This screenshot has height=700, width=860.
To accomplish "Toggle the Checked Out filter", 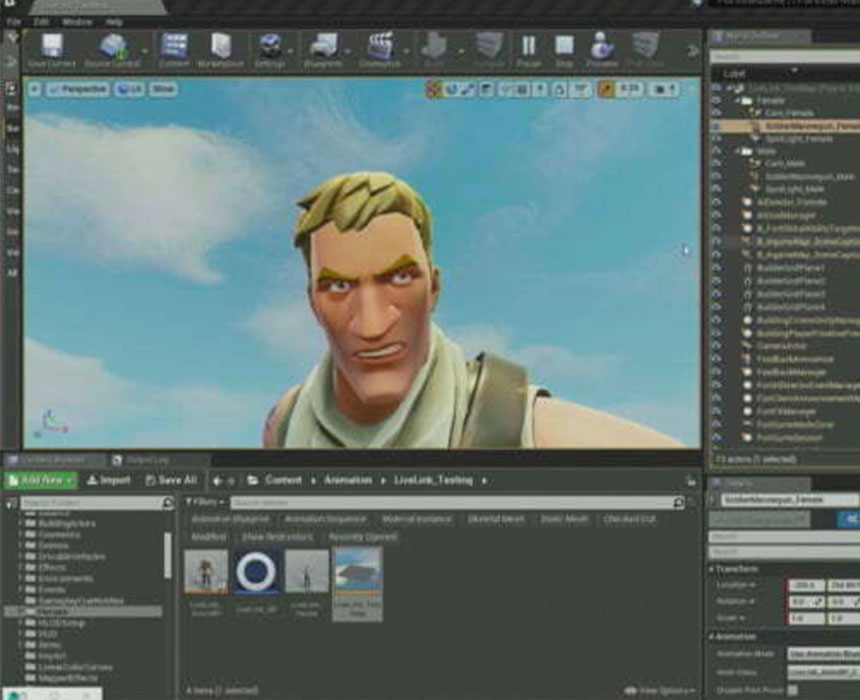I will point(629,519).
